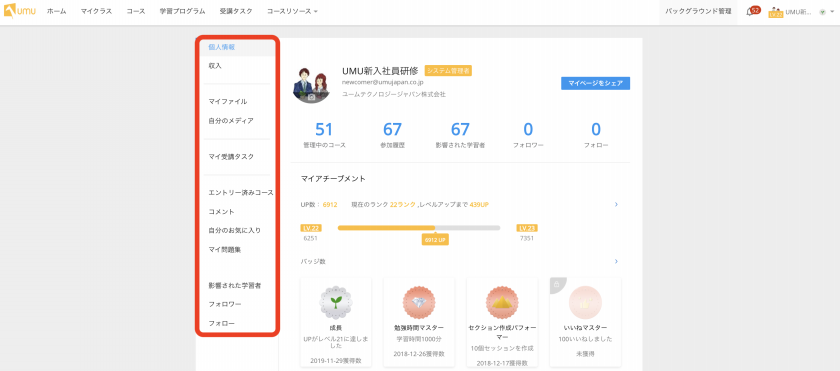
Task: Click the LV 23 label
Action: pos(527,228)
